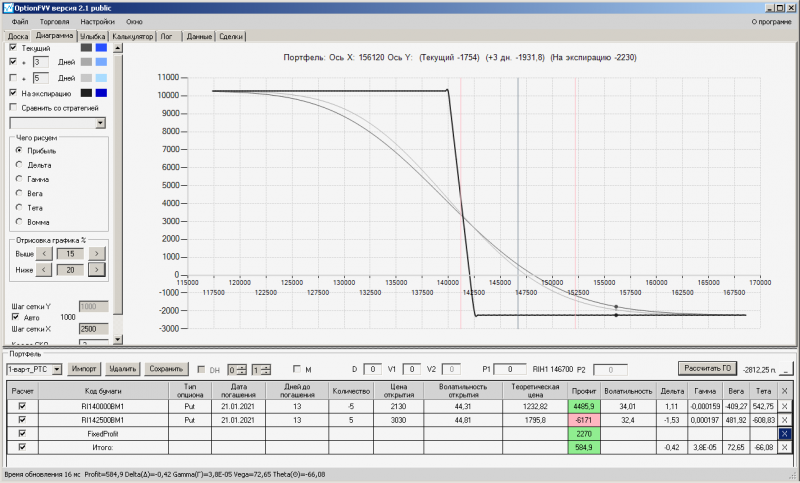Click the X in the Итого row
800x483 pixels.
pos(784,447)
